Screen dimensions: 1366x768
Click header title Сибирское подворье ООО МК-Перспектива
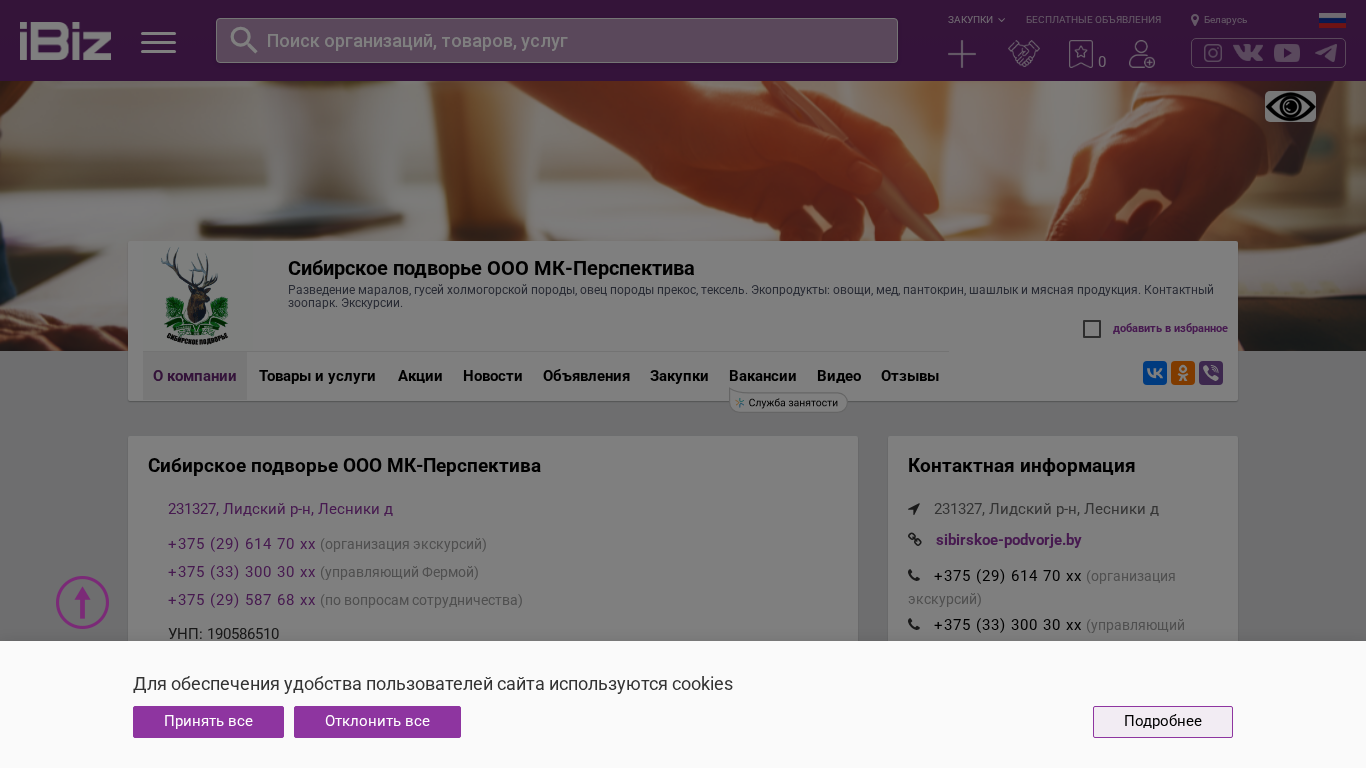(491, 268)
